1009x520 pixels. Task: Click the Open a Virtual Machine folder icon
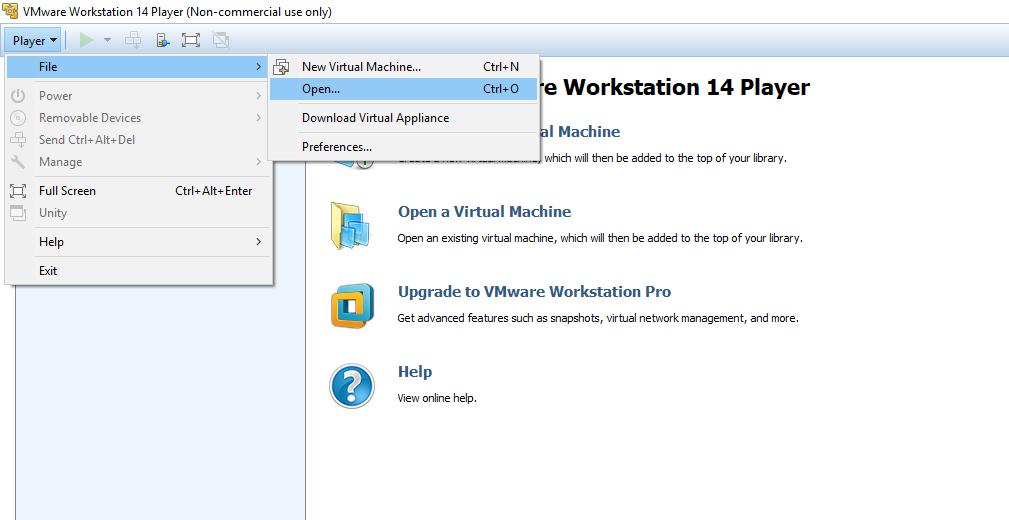[351, 226]
